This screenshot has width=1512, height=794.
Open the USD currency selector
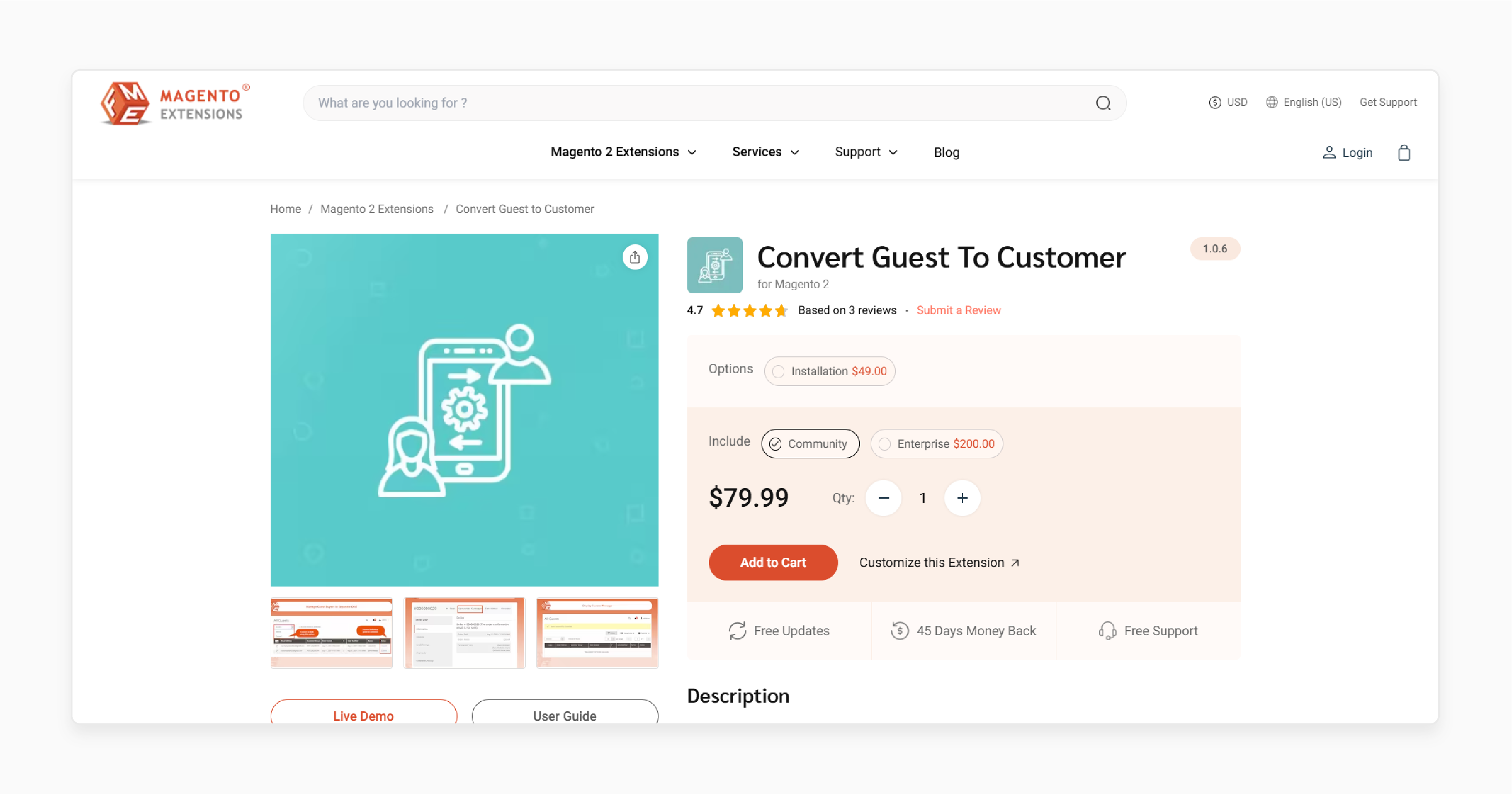1228,102
